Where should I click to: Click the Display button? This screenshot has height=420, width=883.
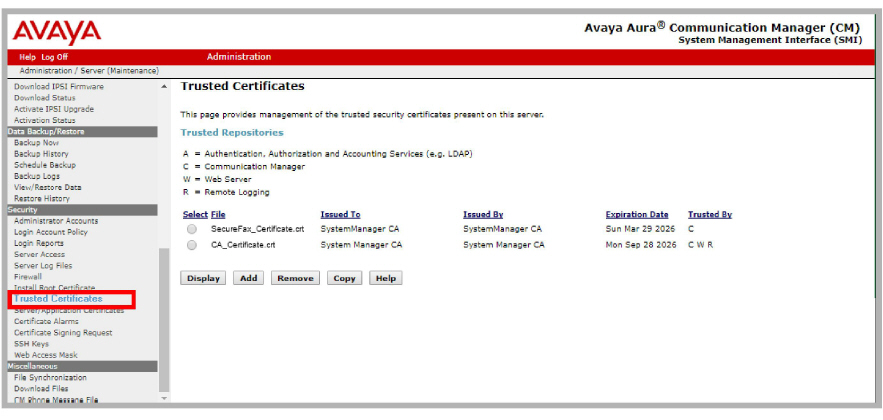203,278
